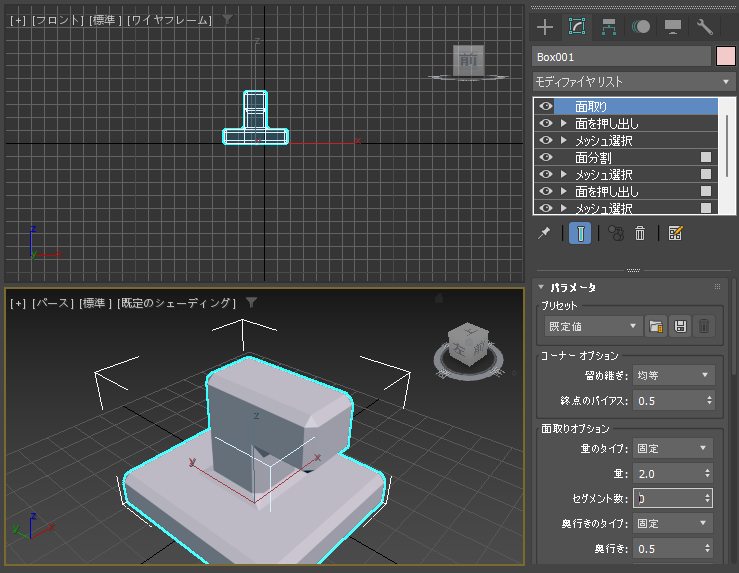Select メッシュ選択 modifier directly above 面分割
The image size is (739, 573).
pyautogui.click(x=604, y=140)
